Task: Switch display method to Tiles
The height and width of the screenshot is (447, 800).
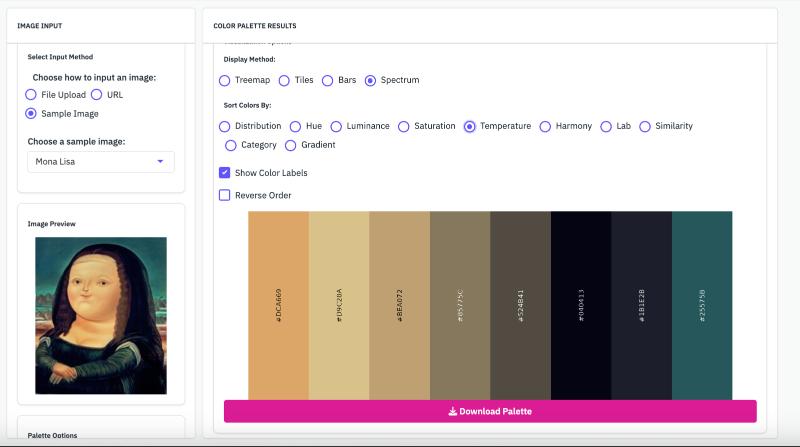Action: pyautogui.click(x=284, y=81)
